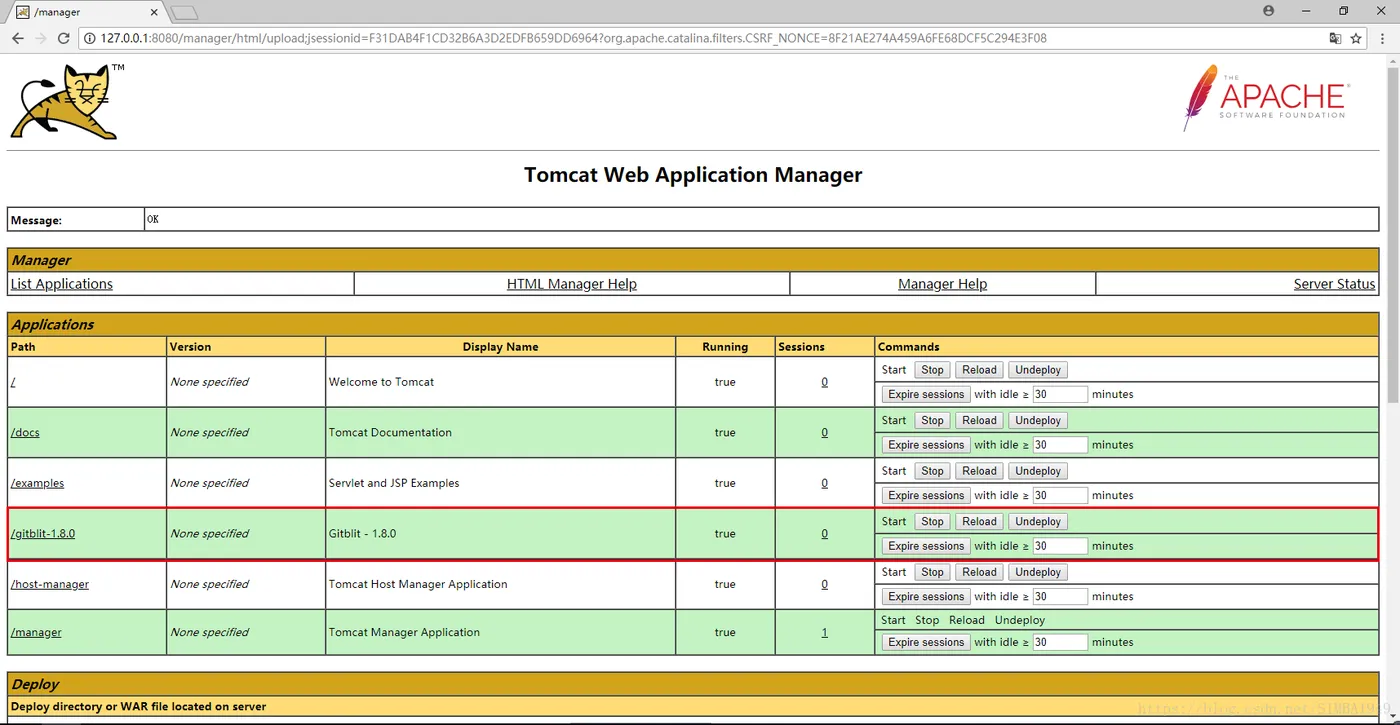Image resolution: width=1400 pixels, height=725 pixels.
Task: Undeploy the gitblit-1.8.0 application
Action: pos(1038,522)
